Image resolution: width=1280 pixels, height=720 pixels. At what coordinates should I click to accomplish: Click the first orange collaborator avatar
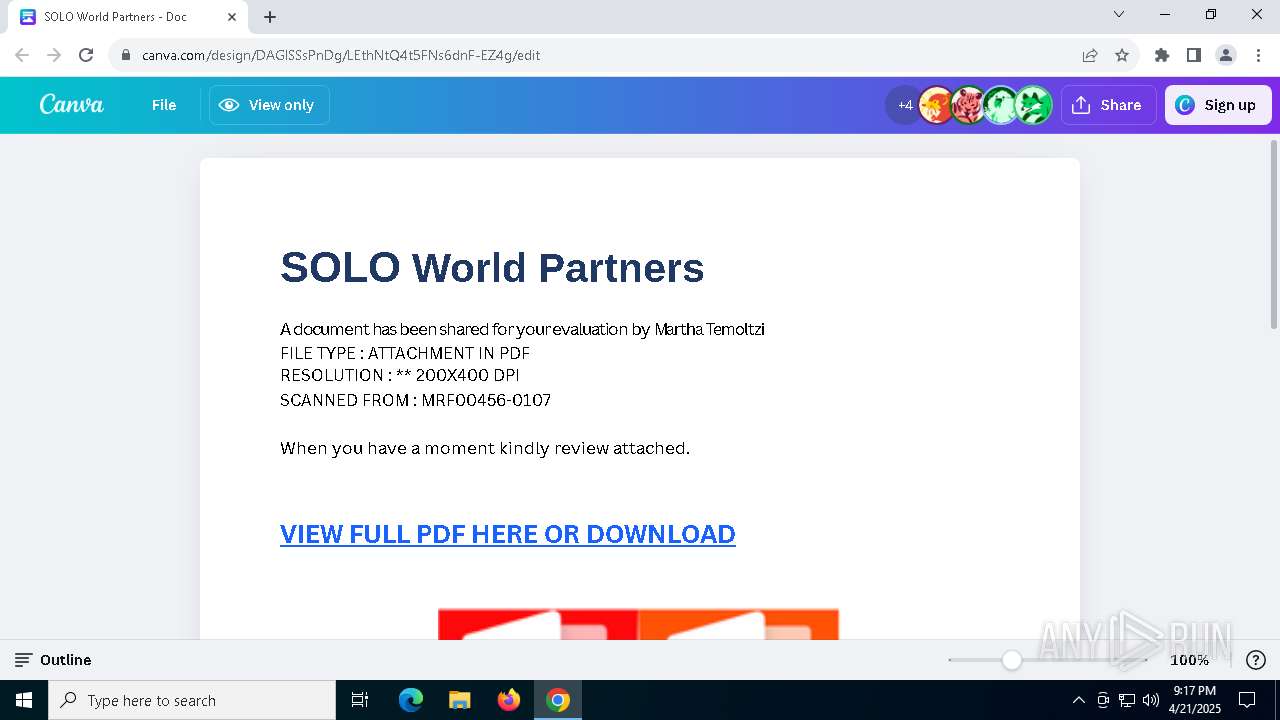click(936, 105)
